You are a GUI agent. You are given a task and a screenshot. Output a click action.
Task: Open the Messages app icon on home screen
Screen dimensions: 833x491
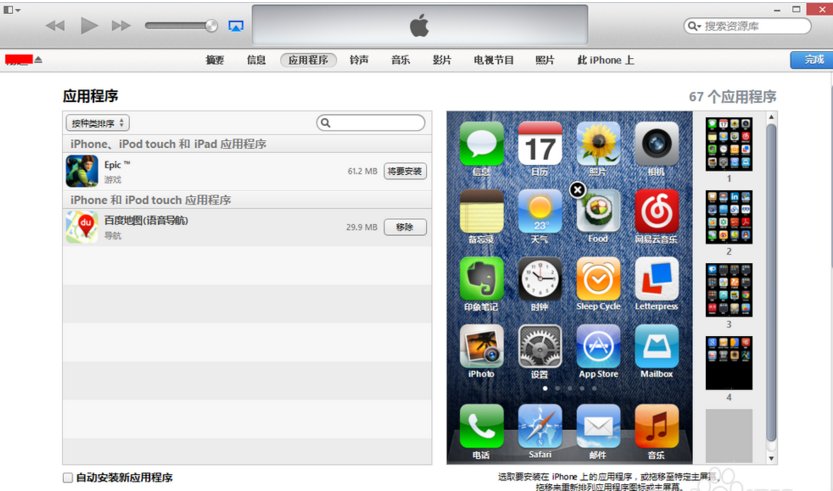[x=481, y=143]
